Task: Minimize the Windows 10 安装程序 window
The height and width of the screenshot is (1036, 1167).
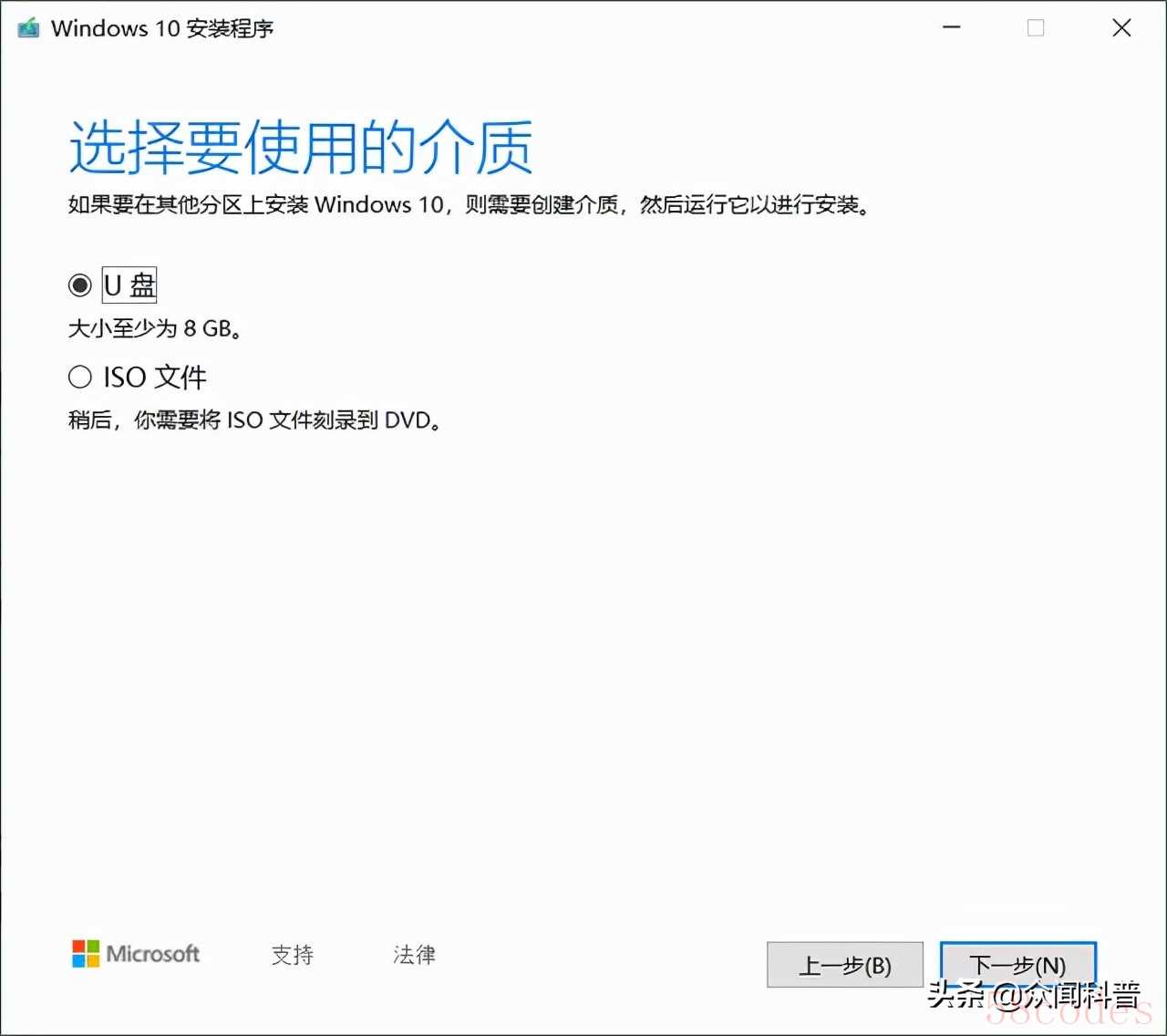Action: [x=952, y=28]
